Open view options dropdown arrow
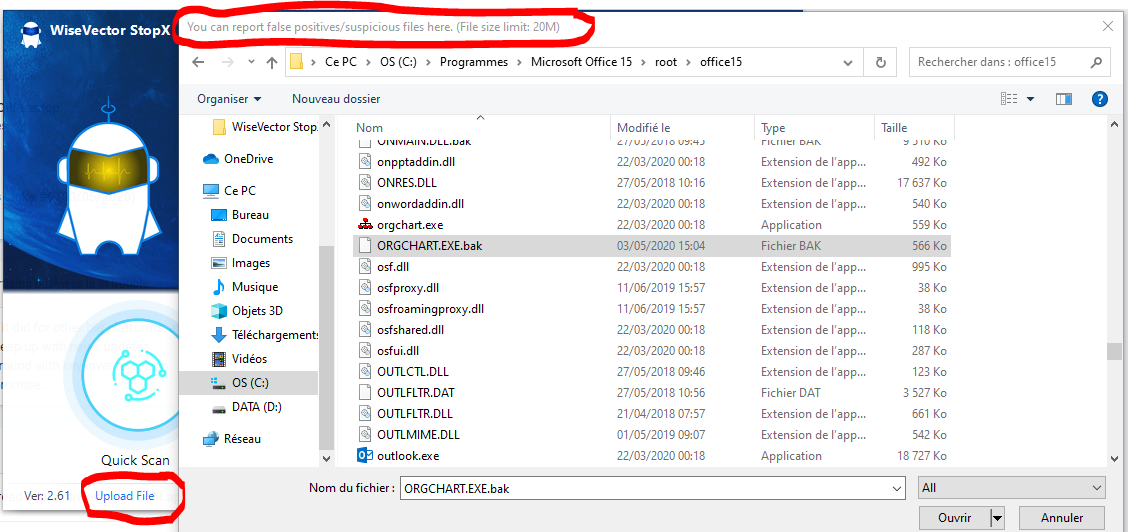1128x532 pixels. pos(1030,98)
